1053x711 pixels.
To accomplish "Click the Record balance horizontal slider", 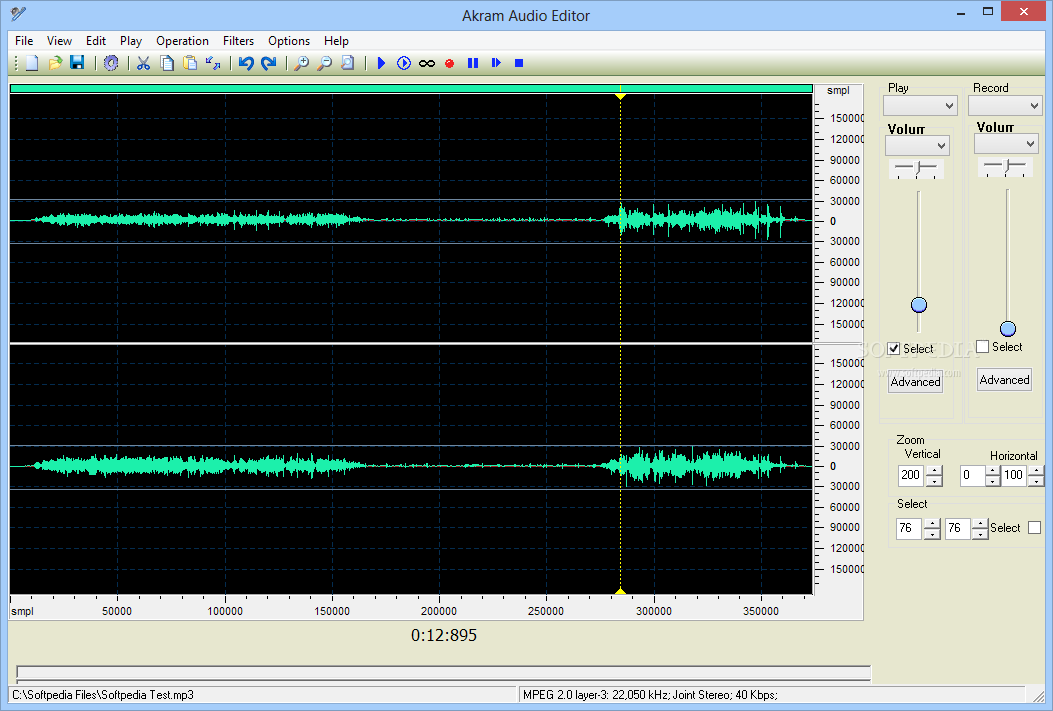I will pos(1005,166).
